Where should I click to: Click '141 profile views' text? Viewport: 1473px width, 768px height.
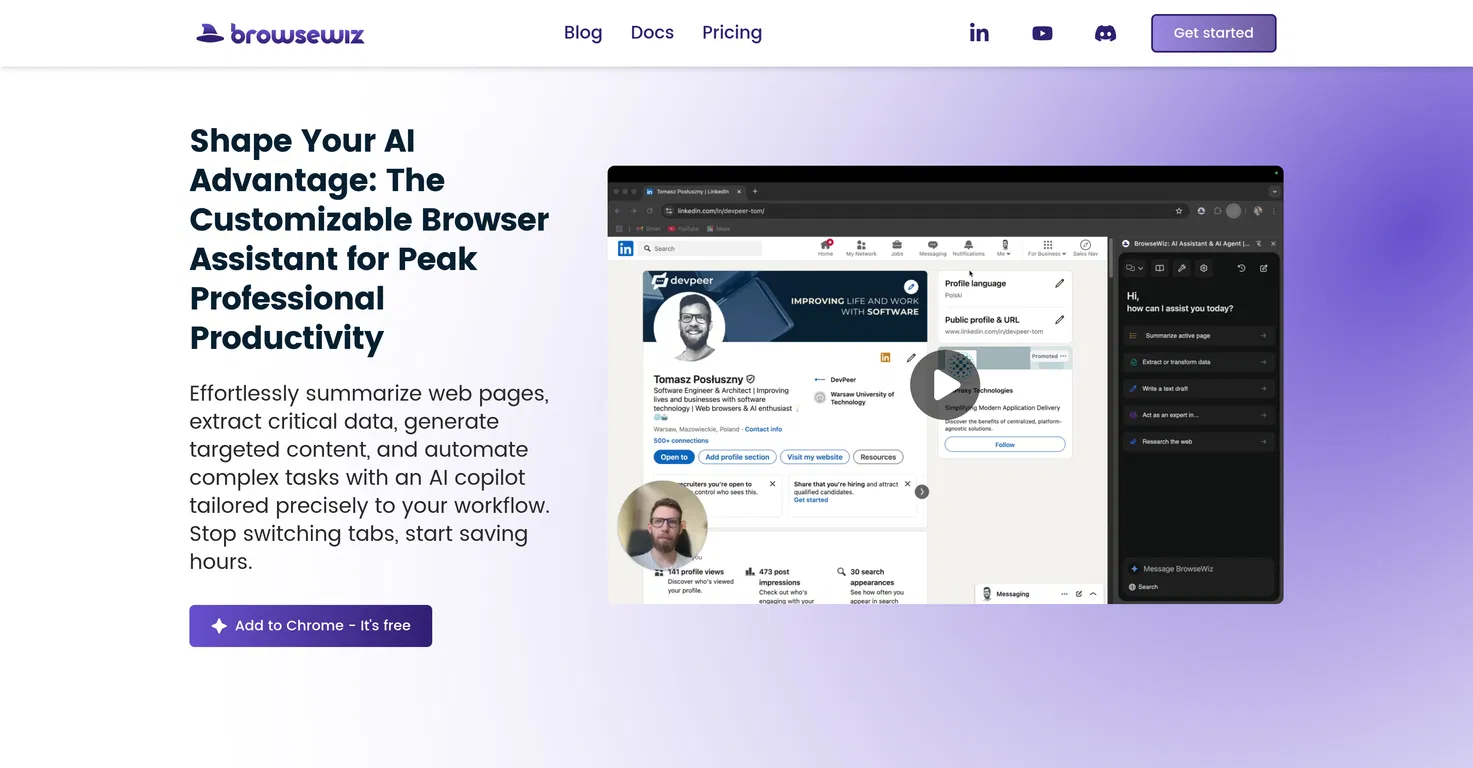[x=695, y=572]
